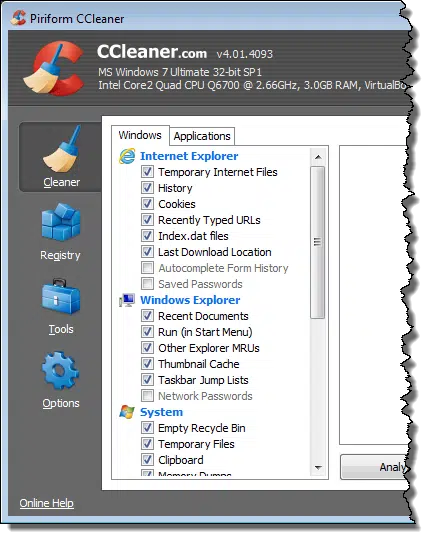The height and width of the screenshot is (539, 432).
Task: Click the CCleaner.com header title
Action: point(152,52)
